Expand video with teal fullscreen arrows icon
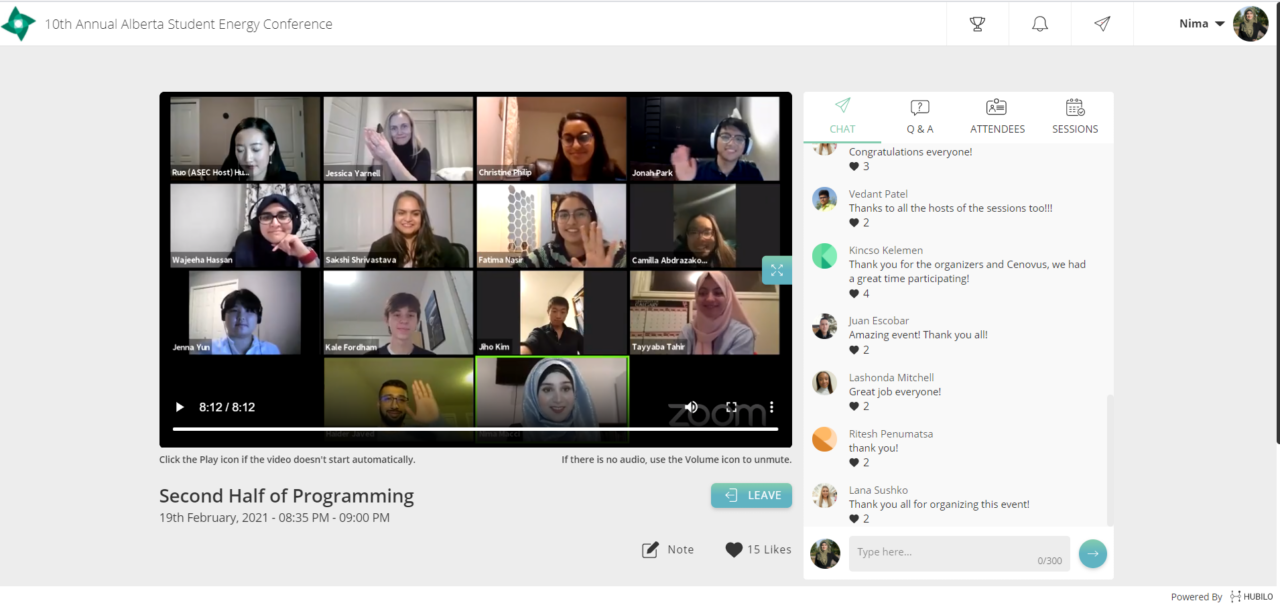This screenshot has width=1280, height=605. [776, 270]
